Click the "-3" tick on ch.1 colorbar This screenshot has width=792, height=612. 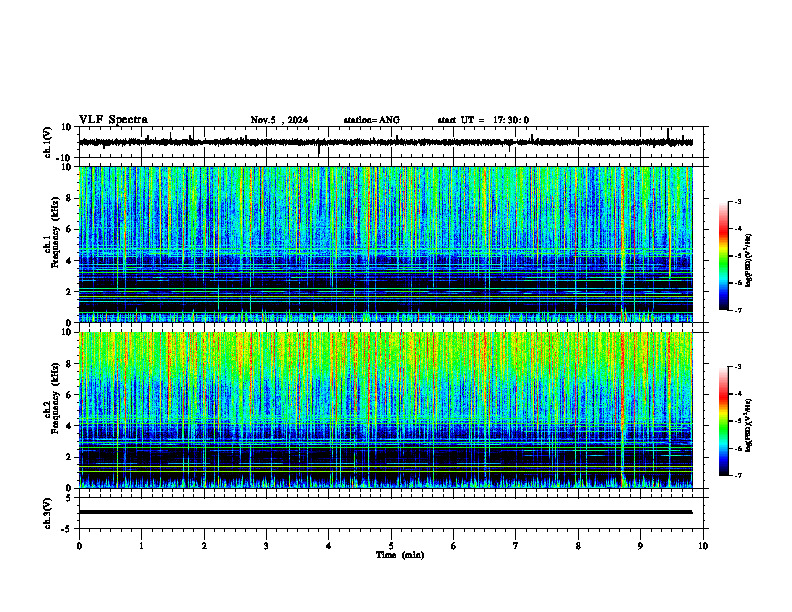pyautogui.click(x=738, y=202)
